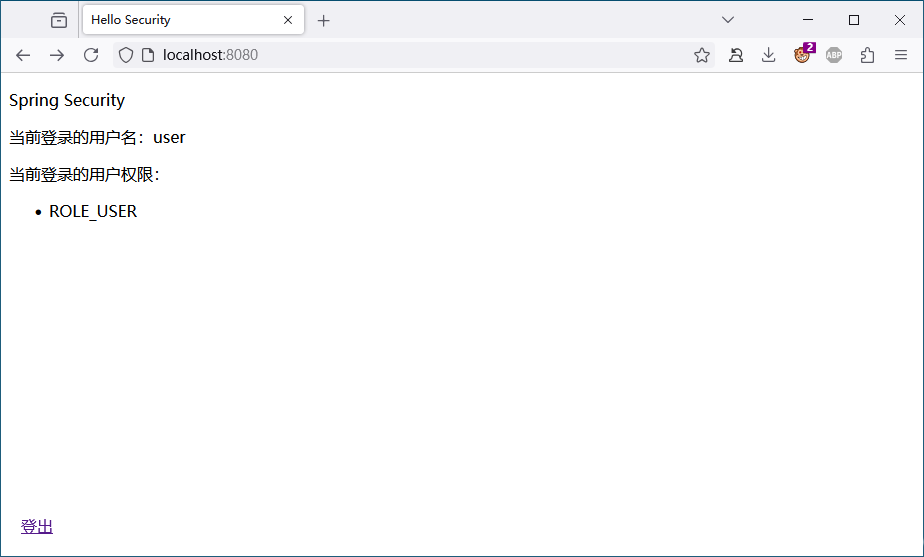This screenshot has width=924, height=557.
Task: Open the application hamburger menu
Action: pos(901,55)
